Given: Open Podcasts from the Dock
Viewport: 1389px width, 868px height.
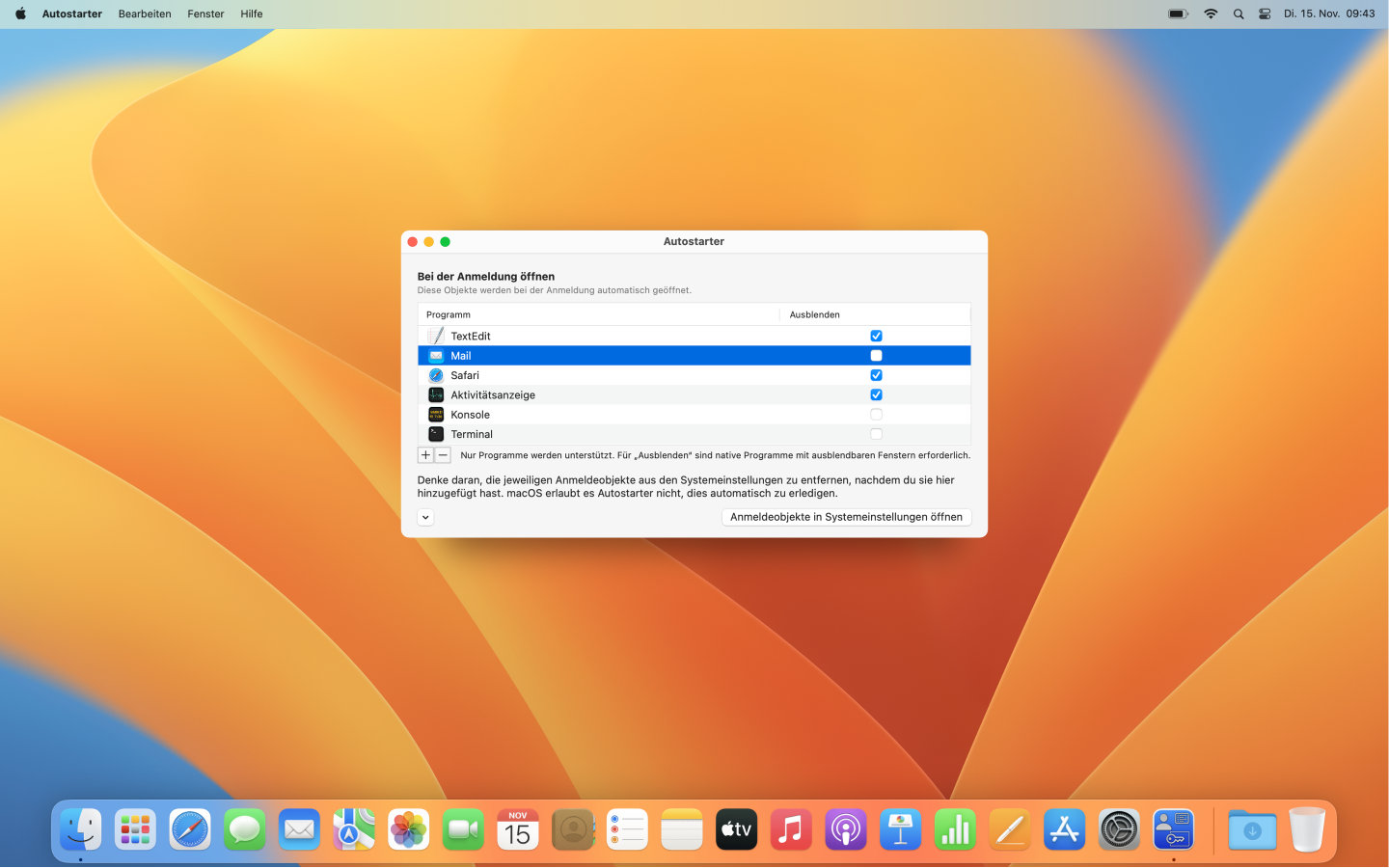Looking at the screenshot, I should pyautogui.click(x=846, y=829).
